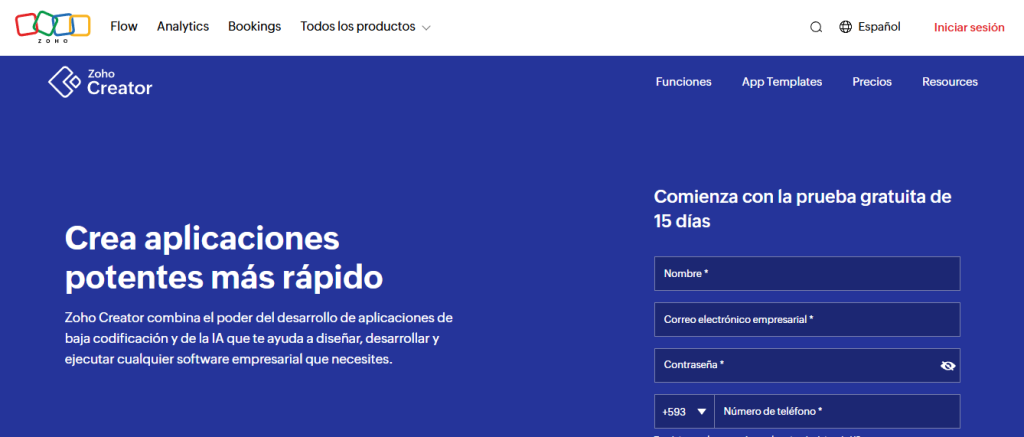
Task: Focus the Nombre input field
Action: (x=807, y=274)
